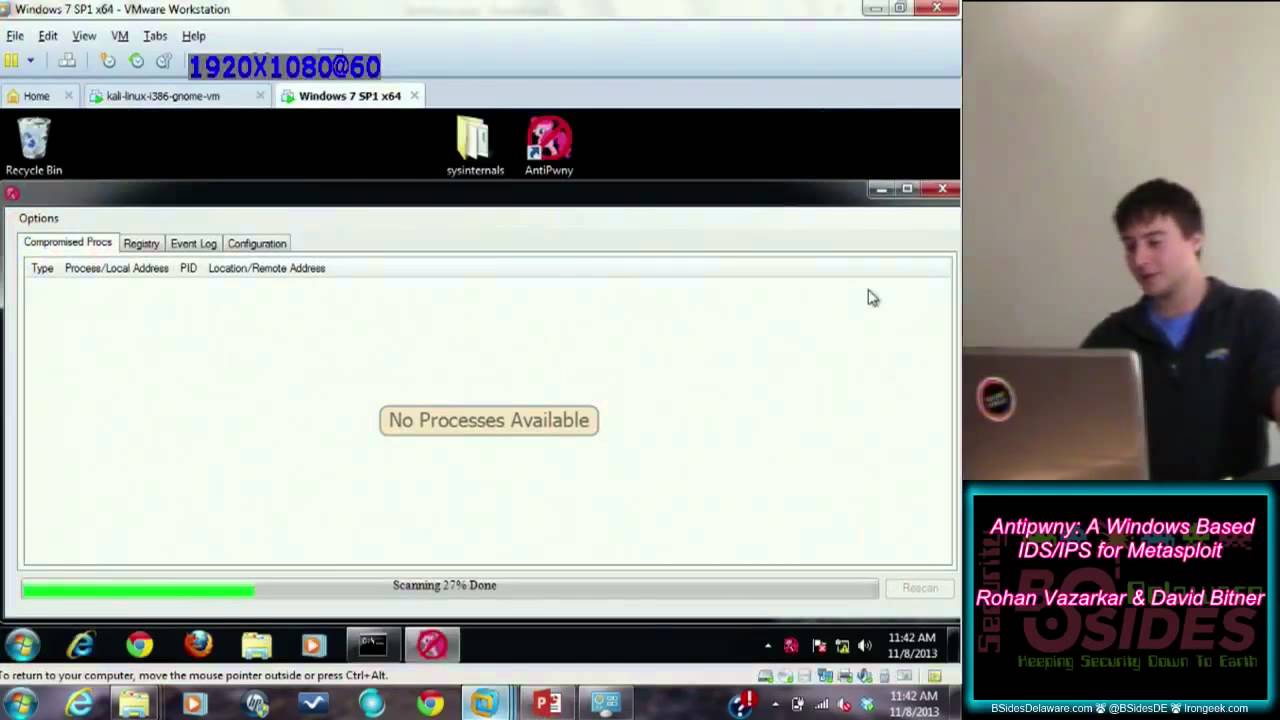The image size is (1280, 720).
Task: Launch Chrome from the guest VM taskbar
Action: click(x=139, y=645)
